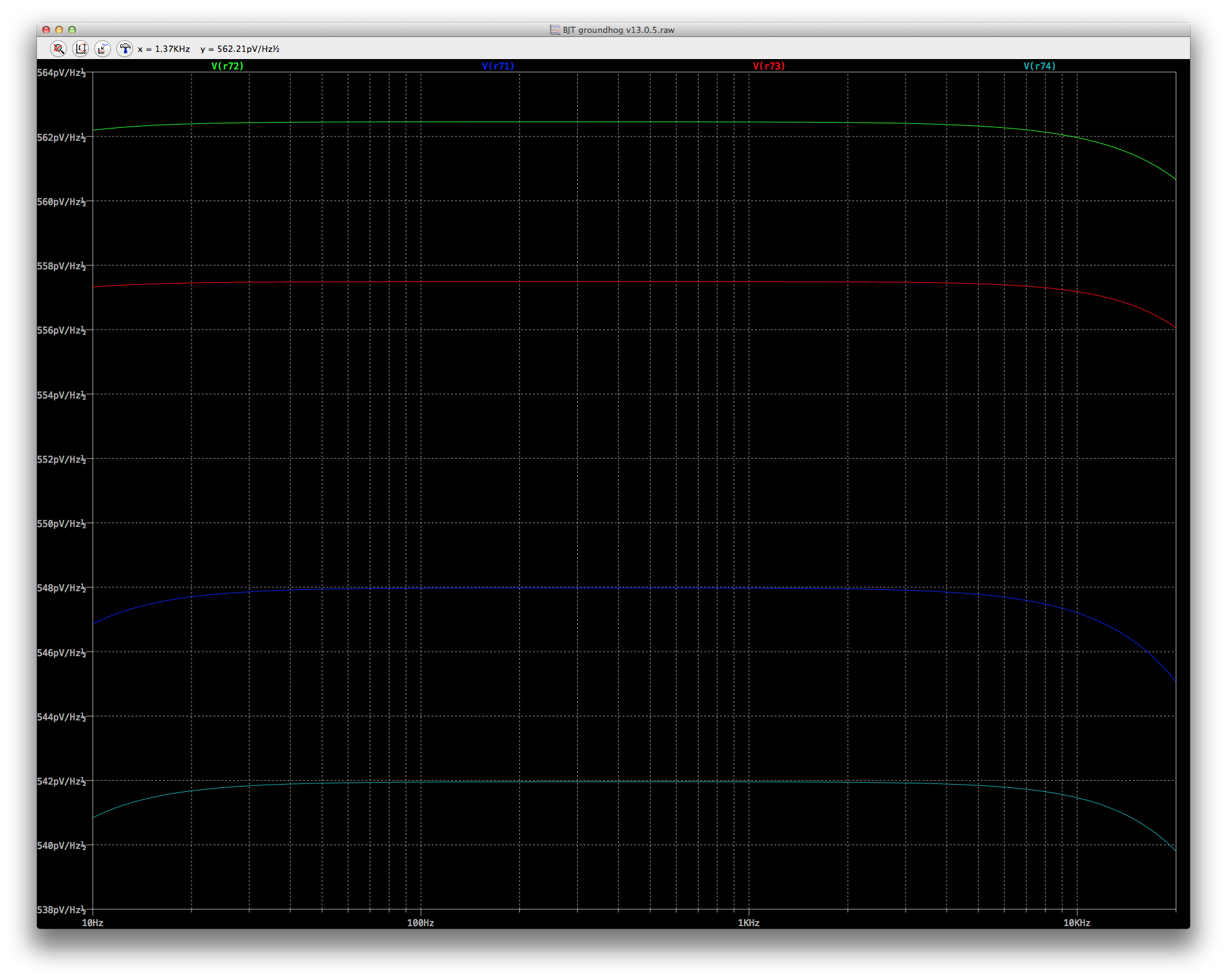Viewport: 1227px width, 980px height.
Task: Click the cyan V(r74) trace label
Action: pyautogui.click(x=1039, y=66)
